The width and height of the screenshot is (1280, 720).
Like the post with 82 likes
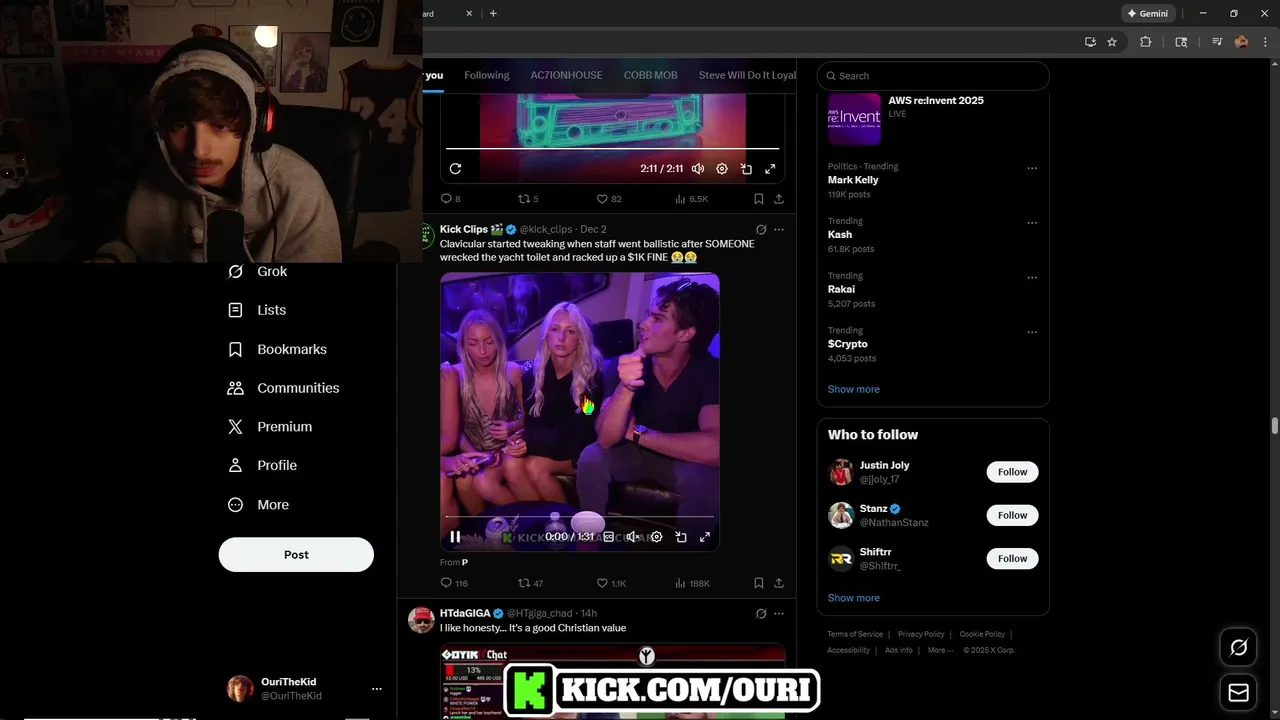[x=609, y=199]
